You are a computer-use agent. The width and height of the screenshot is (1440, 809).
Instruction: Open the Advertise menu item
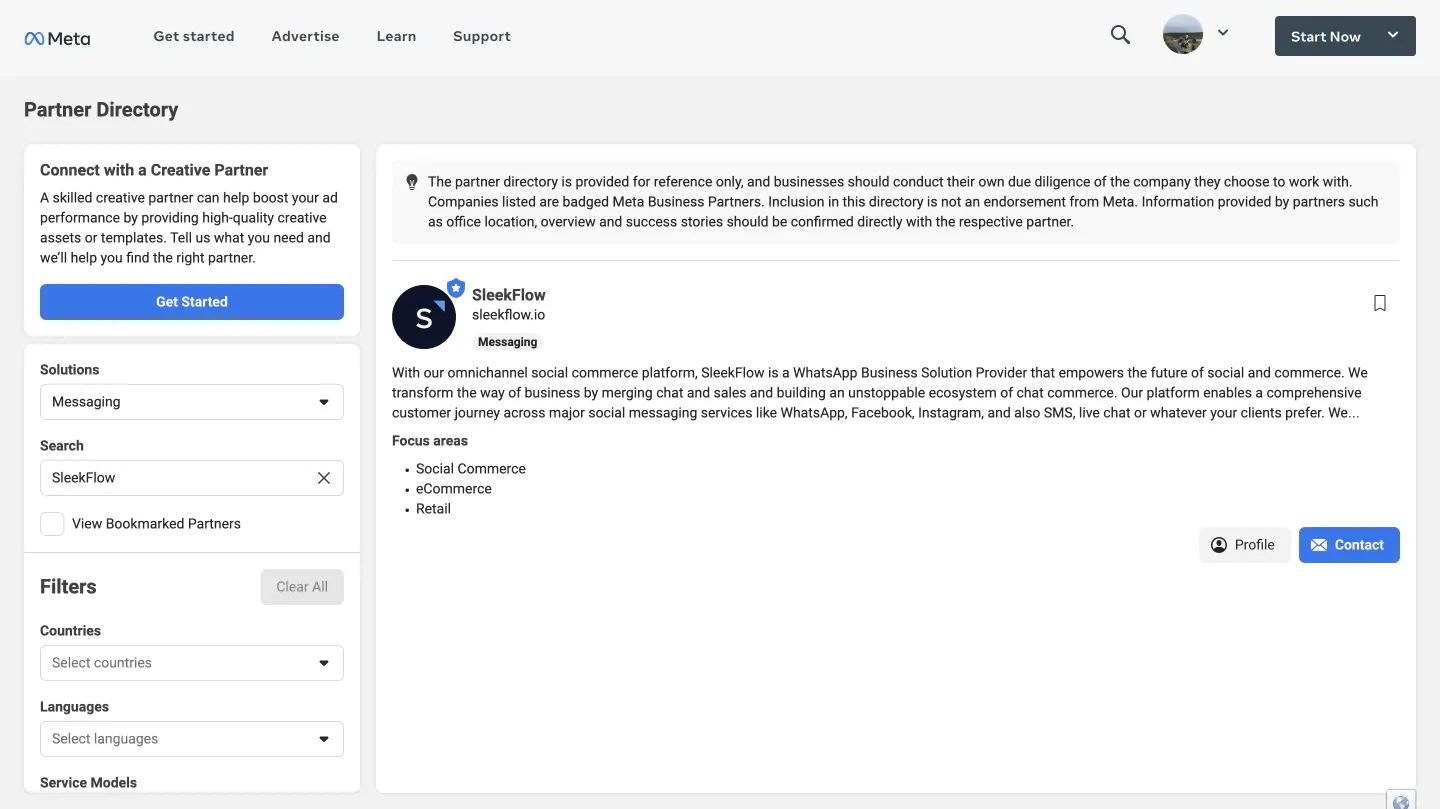click(x=305, y=36)
